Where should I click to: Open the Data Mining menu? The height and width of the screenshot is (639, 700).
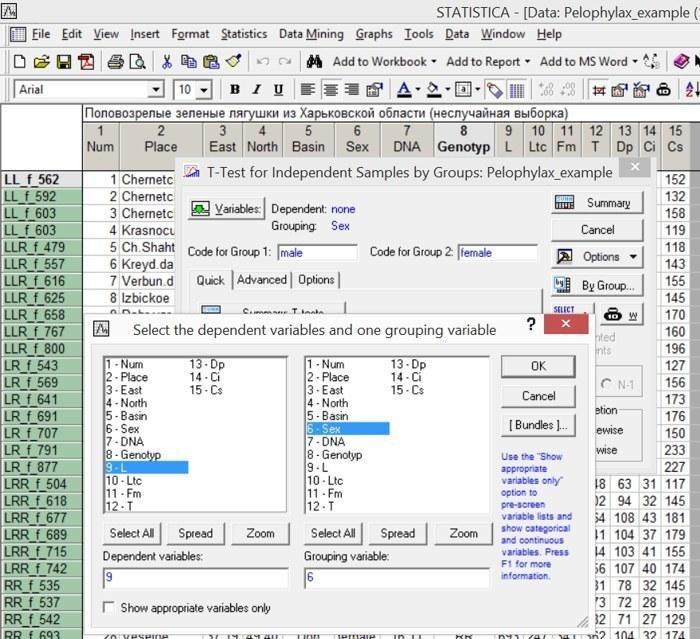[x=311, y=34]
